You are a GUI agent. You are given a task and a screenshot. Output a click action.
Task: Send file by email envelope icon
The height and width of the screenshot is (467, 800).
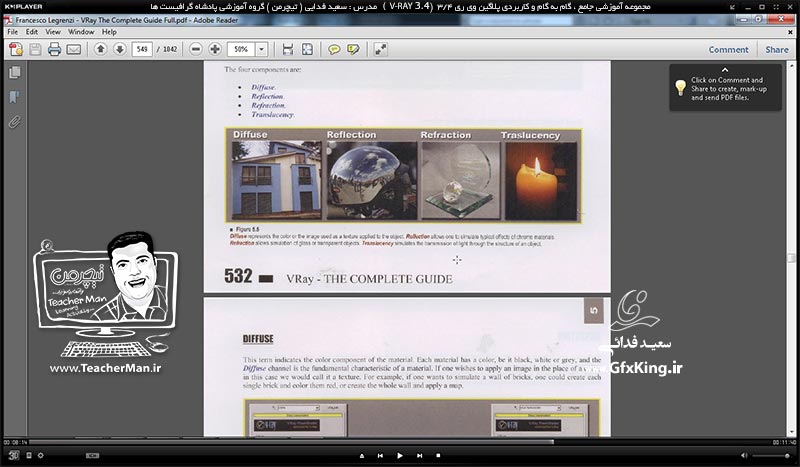[x=74, y=50]
